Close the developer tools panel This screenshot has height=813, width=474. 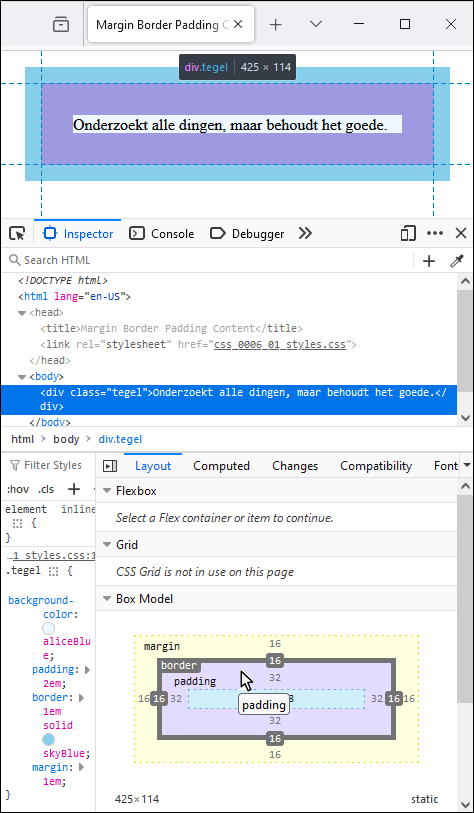461,233
